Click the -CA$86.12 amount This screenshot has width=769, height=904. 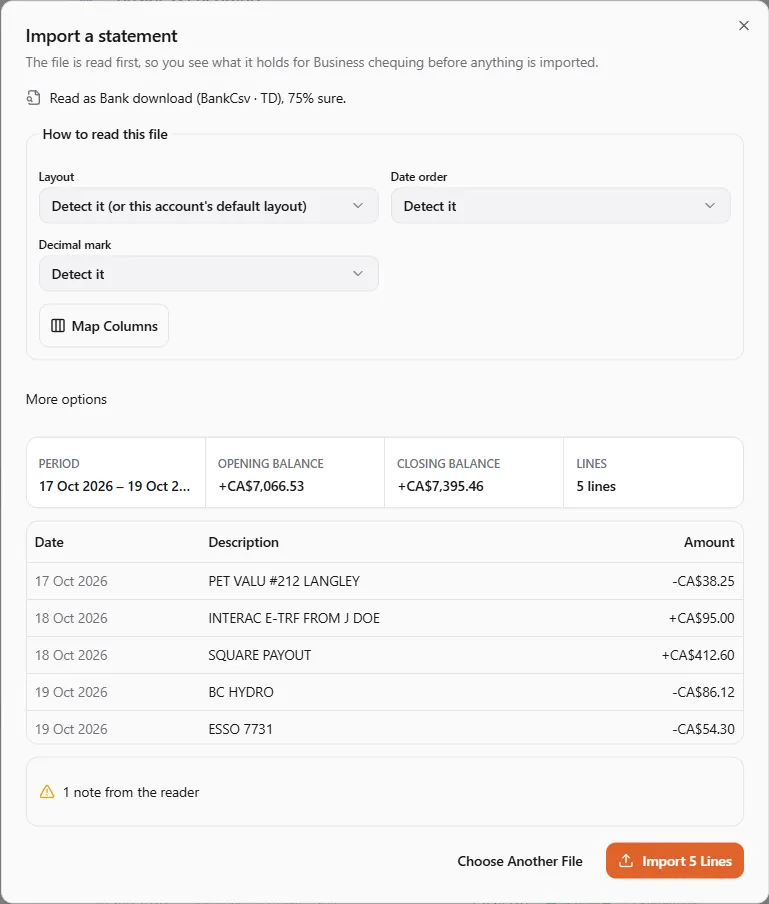point(703,692)
